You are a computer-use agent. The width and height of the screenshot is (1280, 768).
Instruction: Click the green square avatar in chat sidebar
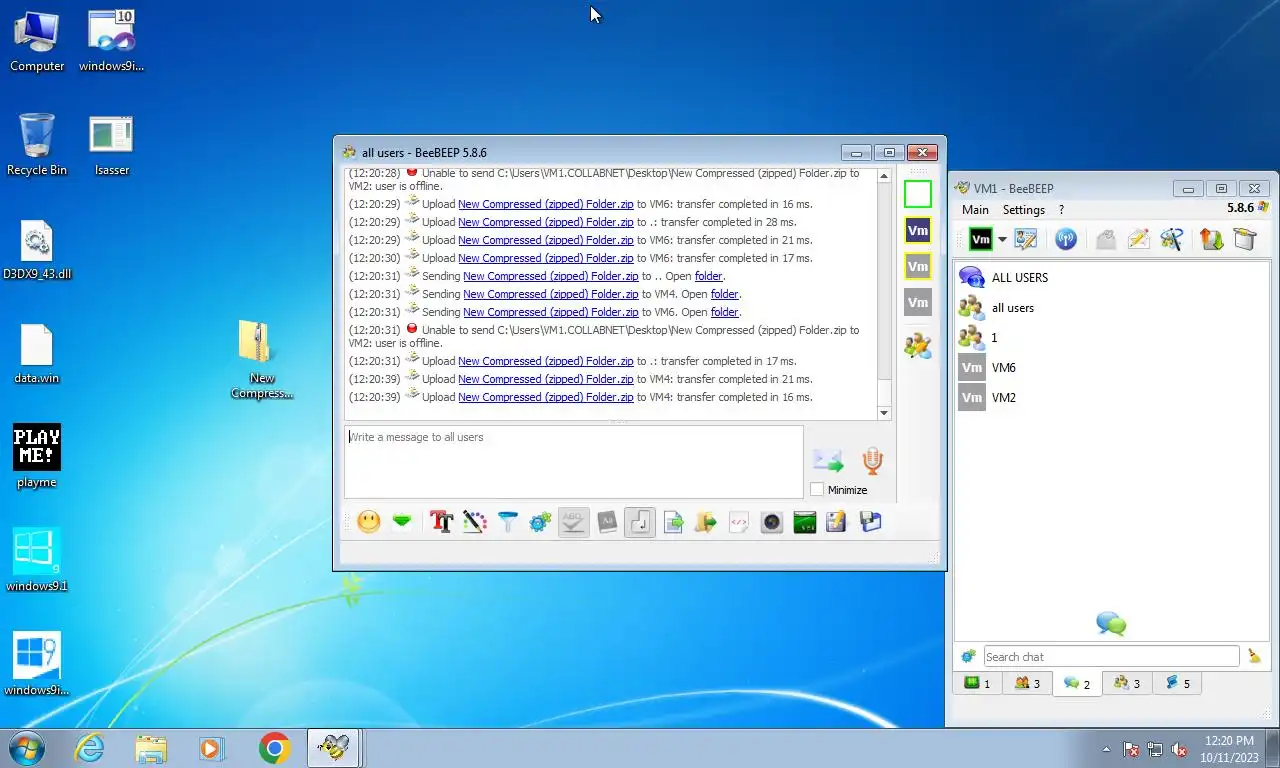click(917, 194)
